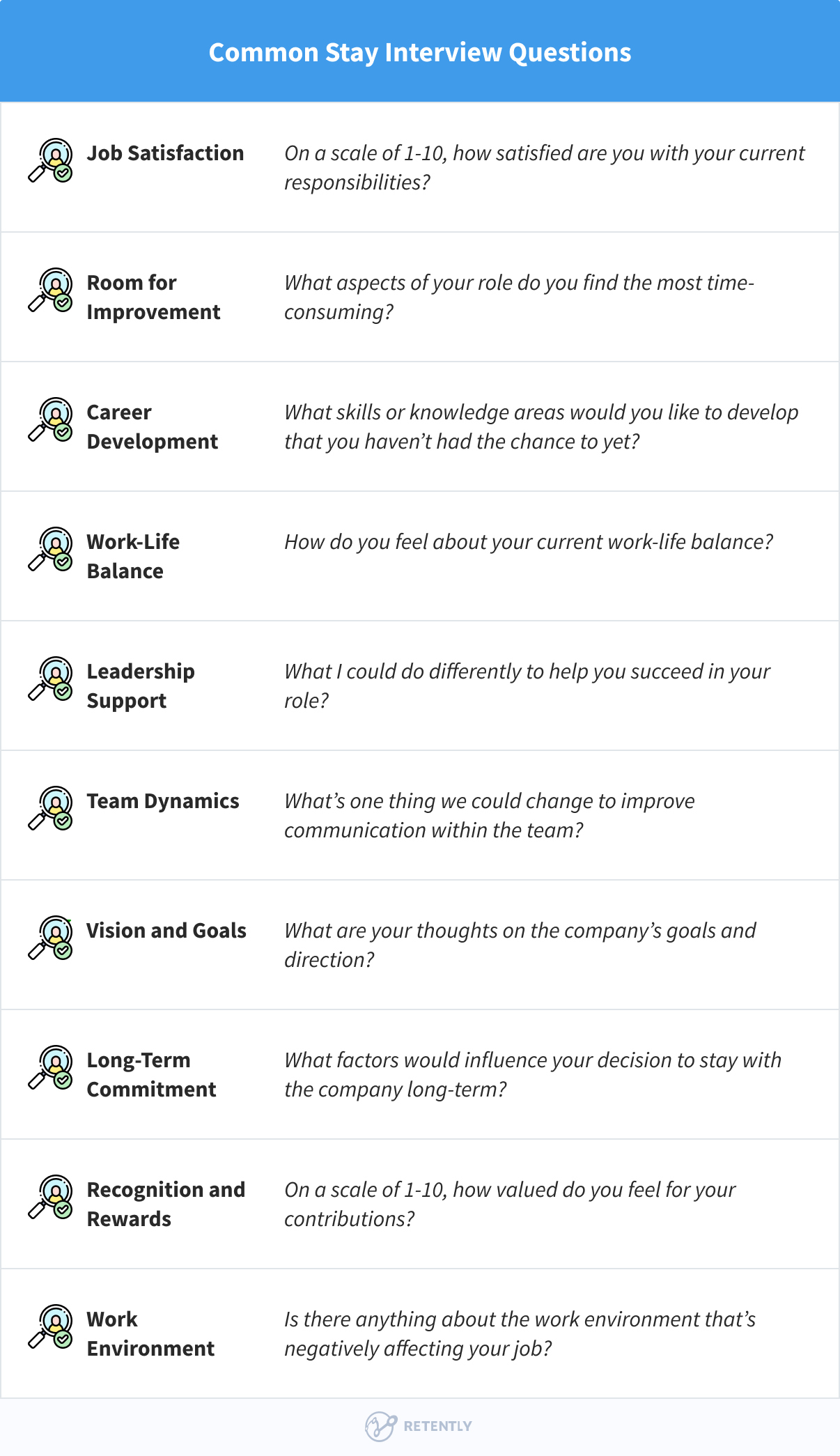Click the Retently logo in footer
This screenshot has width=840, height=1456.
pos(419,1426)
